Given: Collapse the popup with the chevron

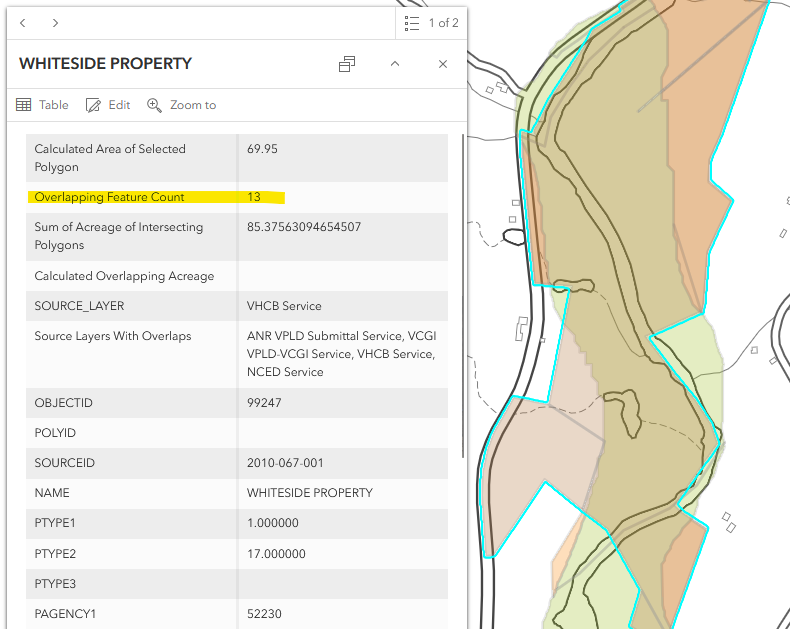Looking at the screenshot, I should pyautogui.click(x=395, y=64).
